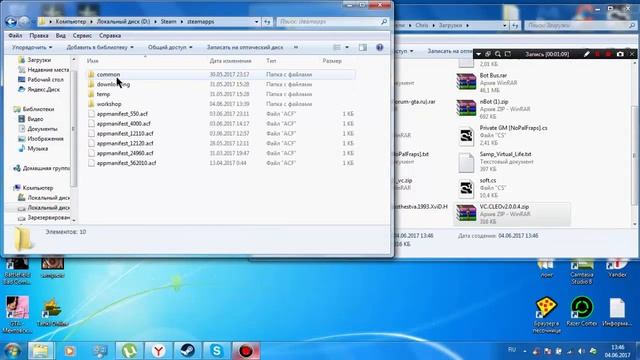The image size is (640, 360).
Task: Select Музыка library
Action: point(33,149)
